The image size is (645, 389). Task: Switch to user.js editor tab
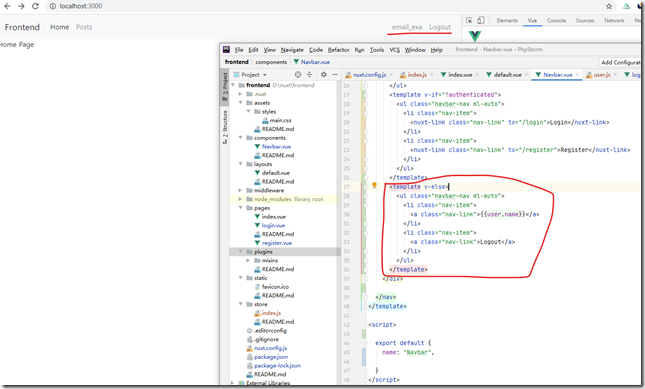pyautogui.click(x=601, y=75)
